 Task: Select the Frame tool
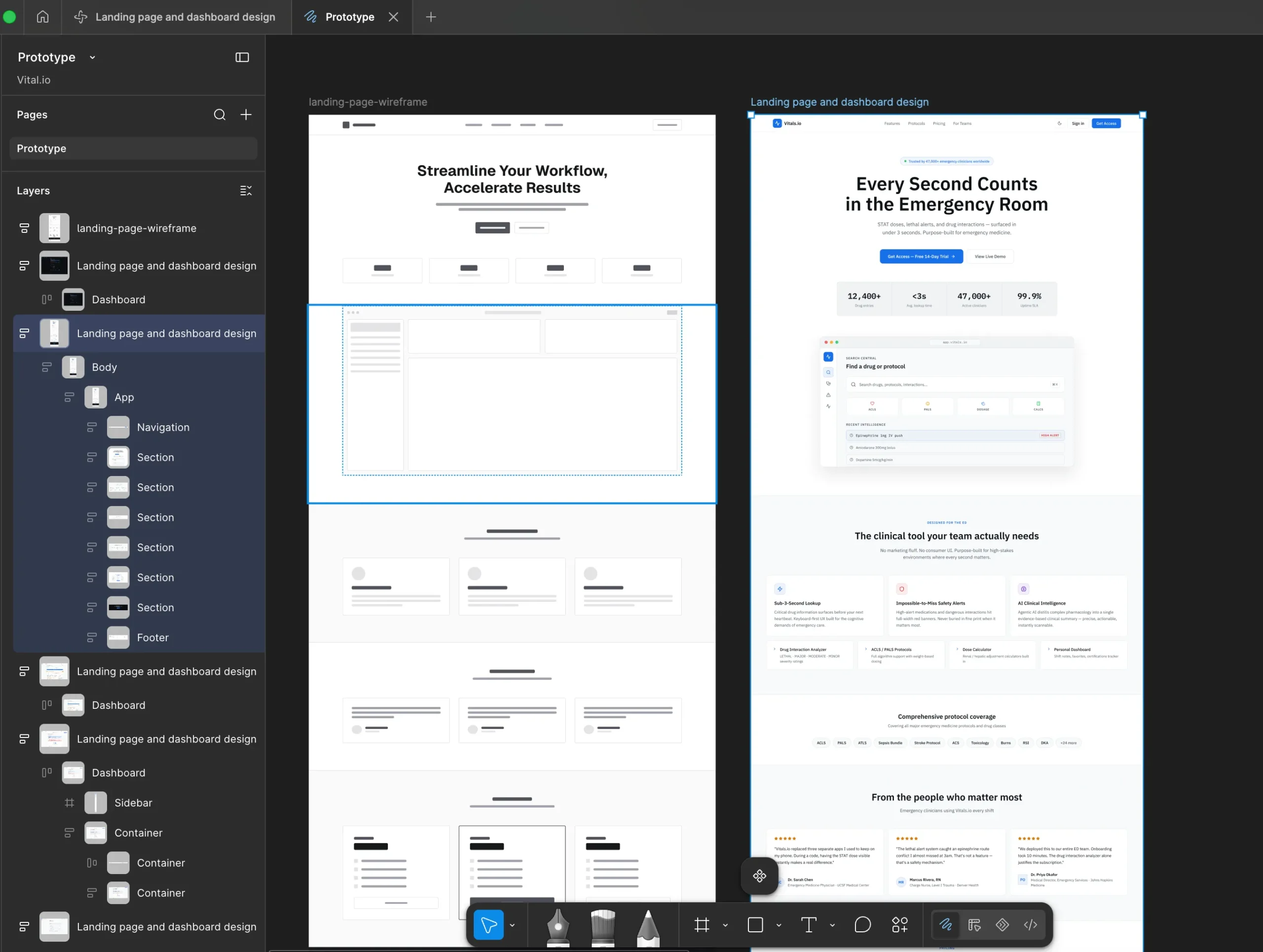(702, 924)
